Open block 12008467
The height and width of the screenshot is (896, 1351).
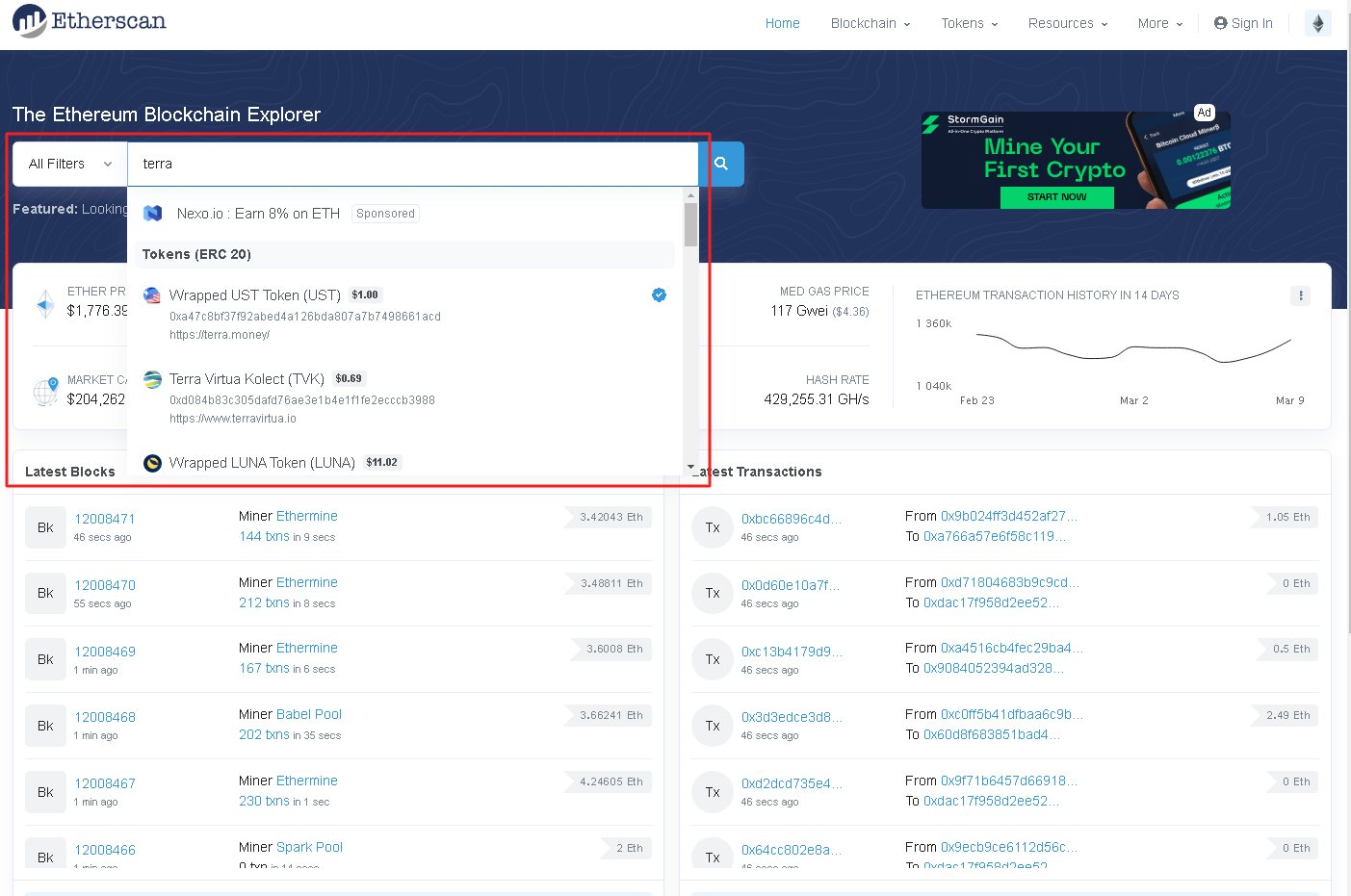click(105, 783)
